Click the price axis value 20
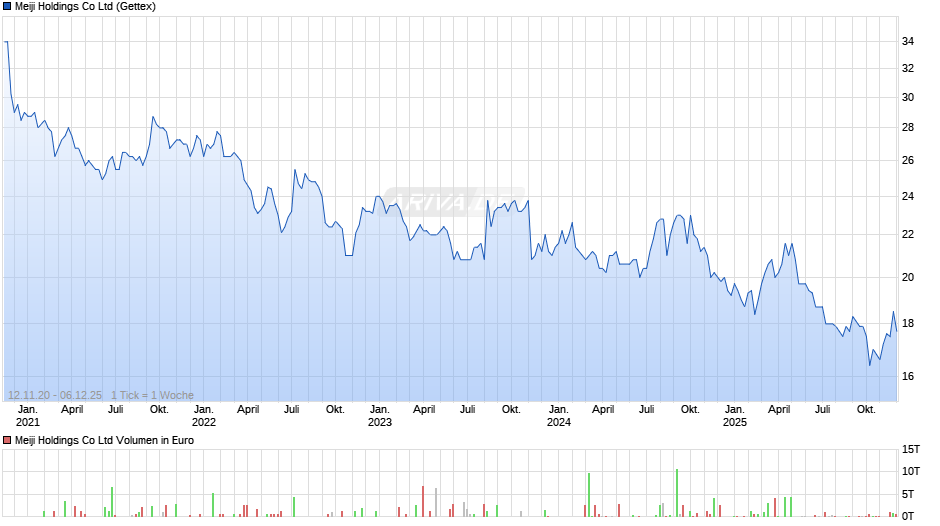This screenshot has width=940, height=526. (x=908, y=277)
